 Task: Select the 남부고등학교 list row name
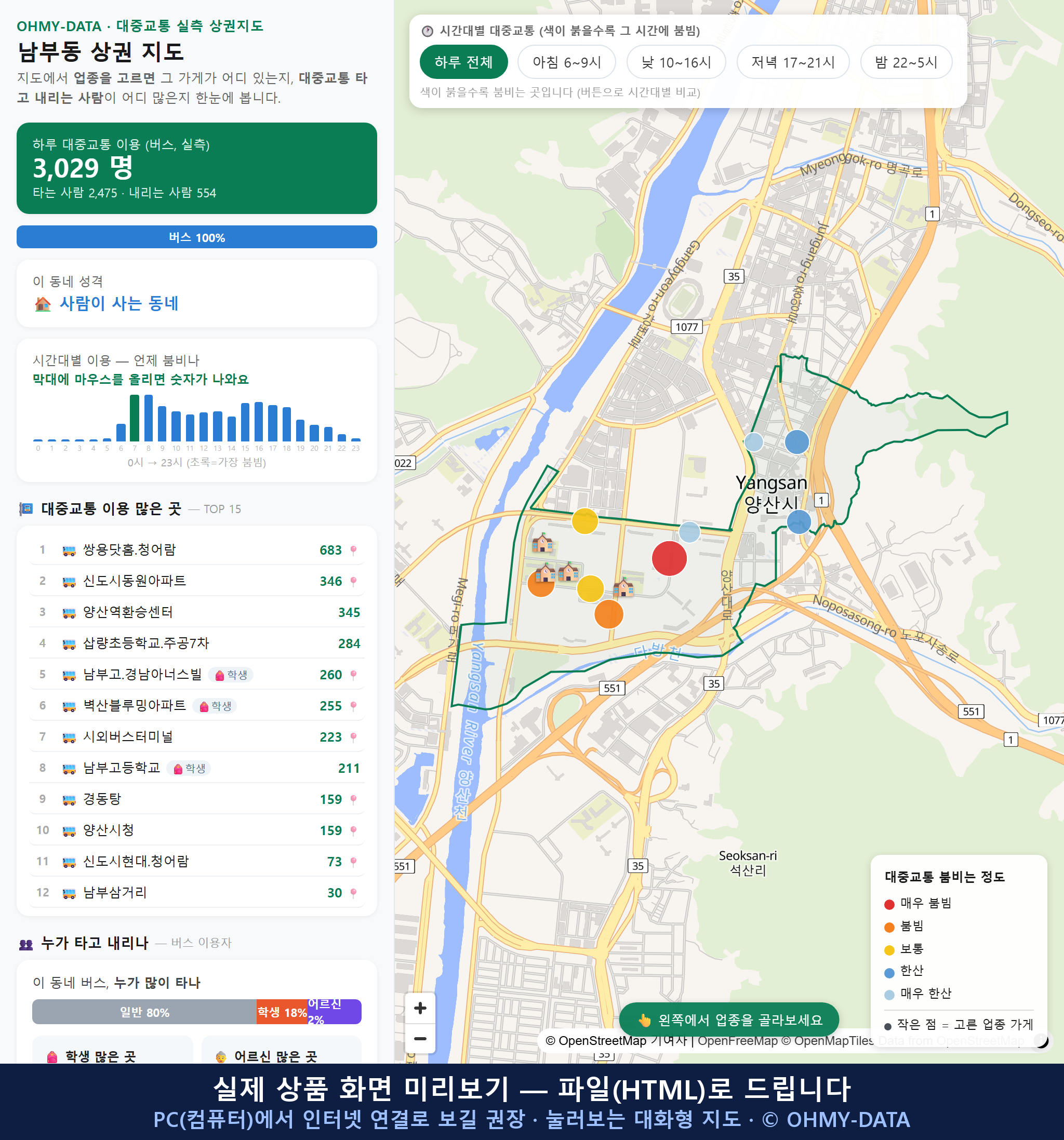click(122, 769)
